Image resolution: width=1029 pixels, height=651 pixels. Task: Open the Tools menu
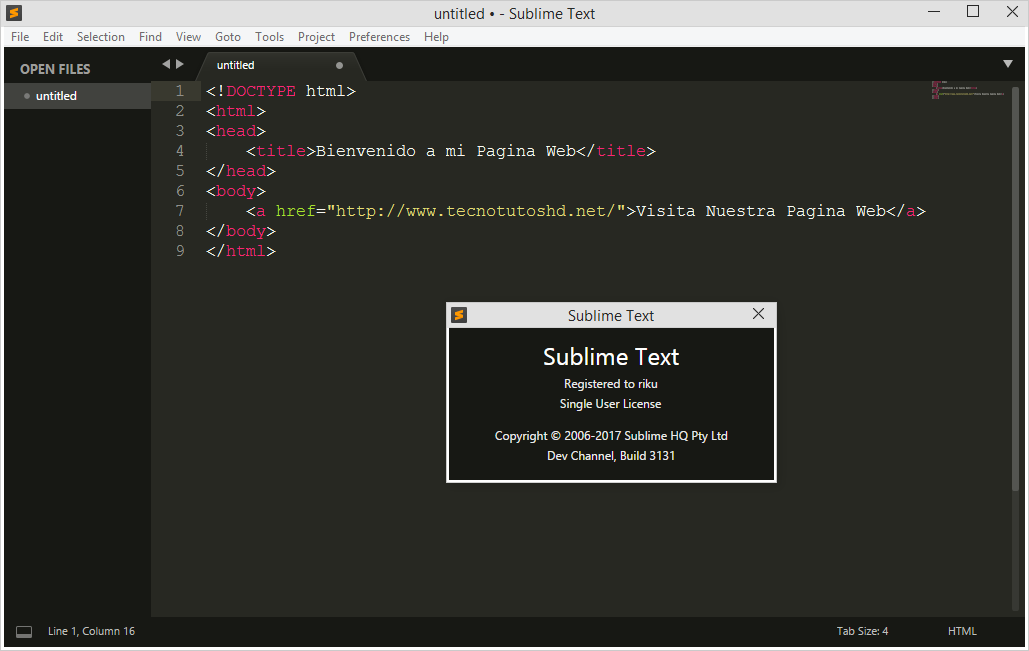point(269,37)
